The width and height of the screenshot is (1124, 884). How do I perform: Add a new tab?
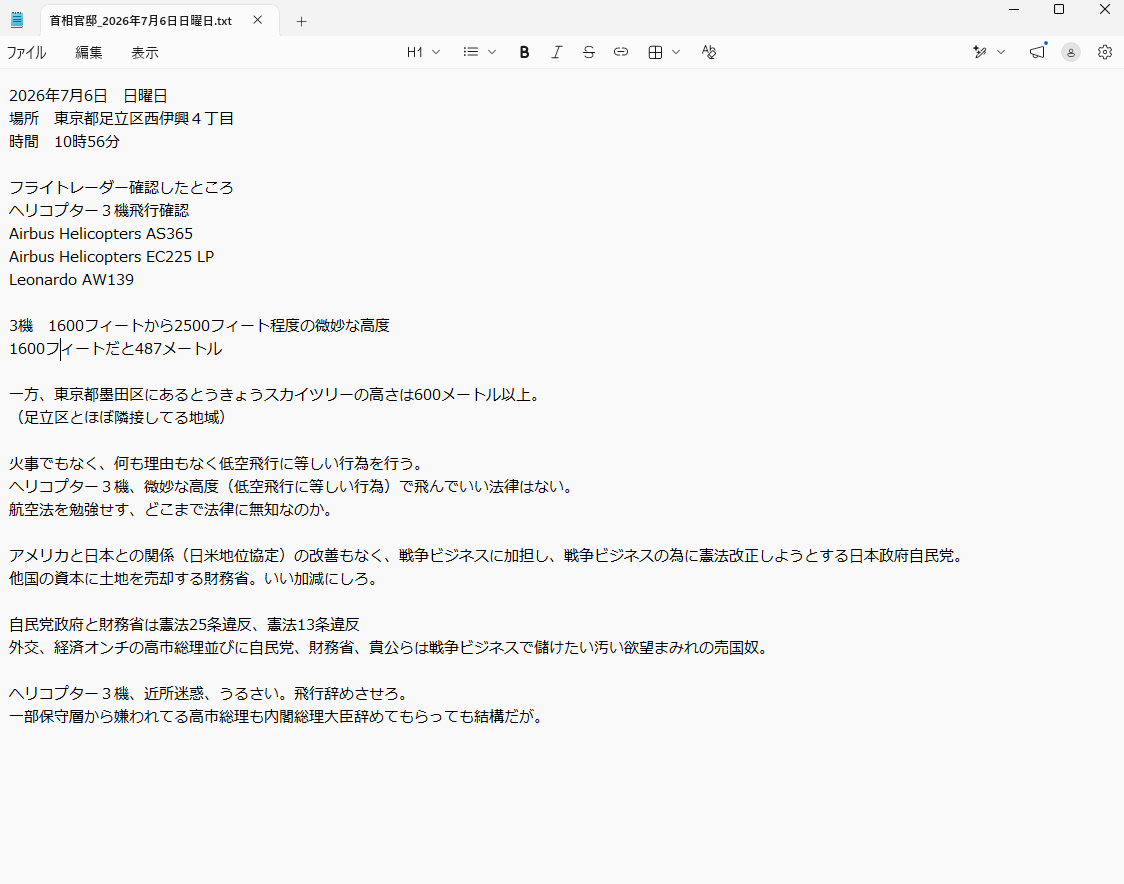[x=301, y=22]
